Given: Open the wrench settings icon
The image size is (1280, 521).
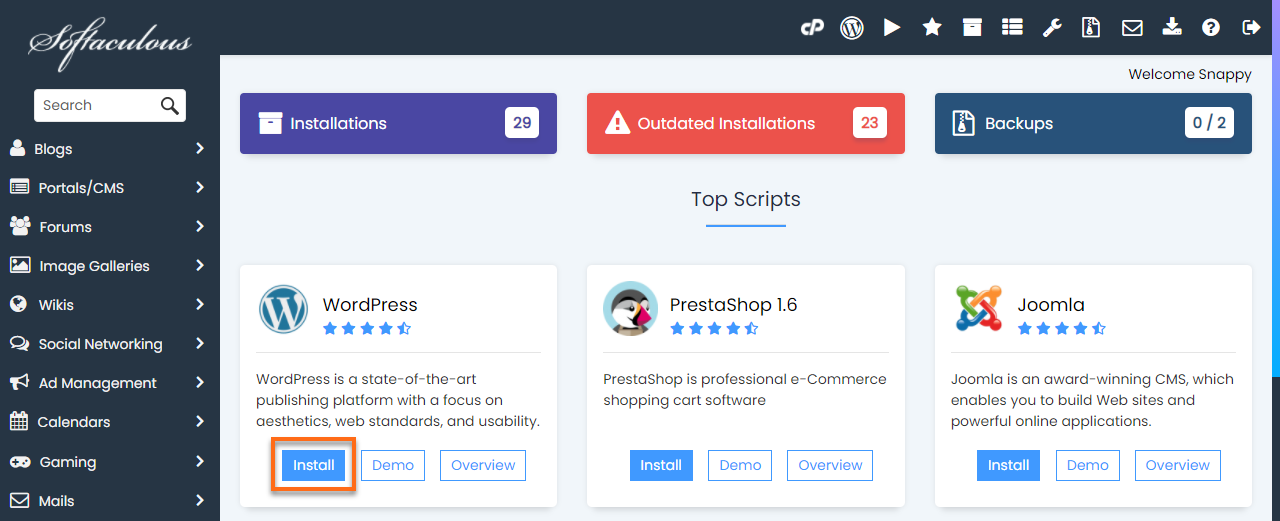Looking at the screenshot, I should [1052, 28].
